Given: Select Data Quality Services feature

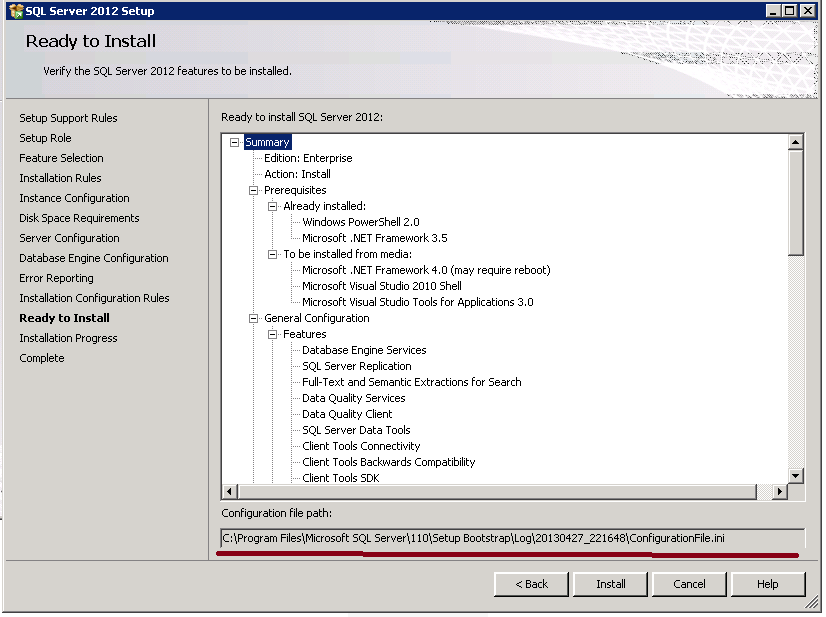Looking at the screenshot, I should [x=353, y=398].
